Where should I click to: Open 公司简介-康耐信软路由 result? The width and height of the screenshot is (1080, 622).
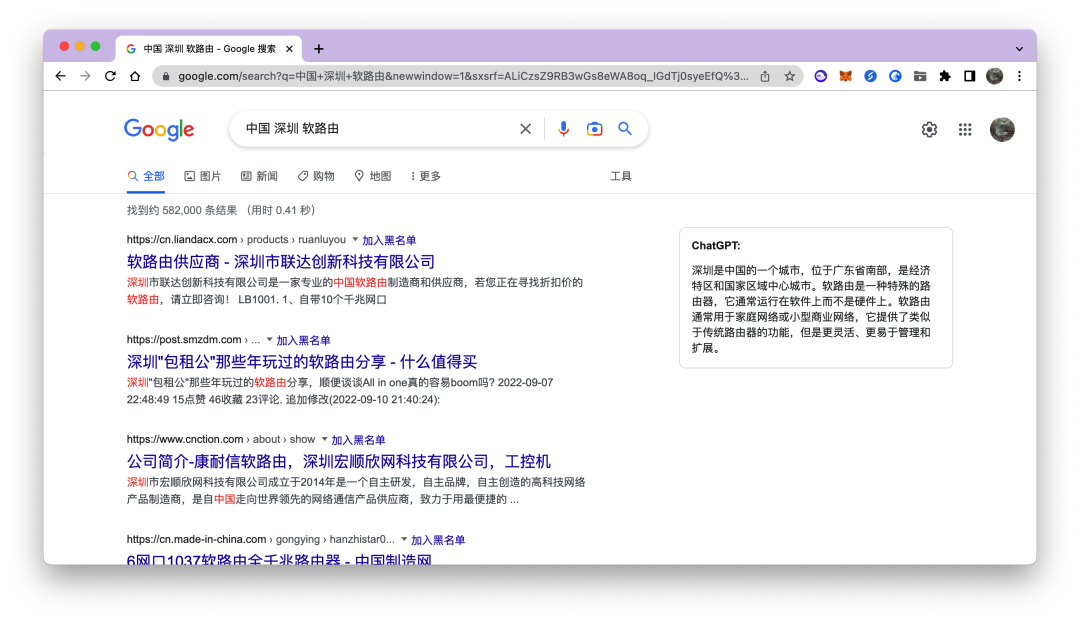coord(339,462)
